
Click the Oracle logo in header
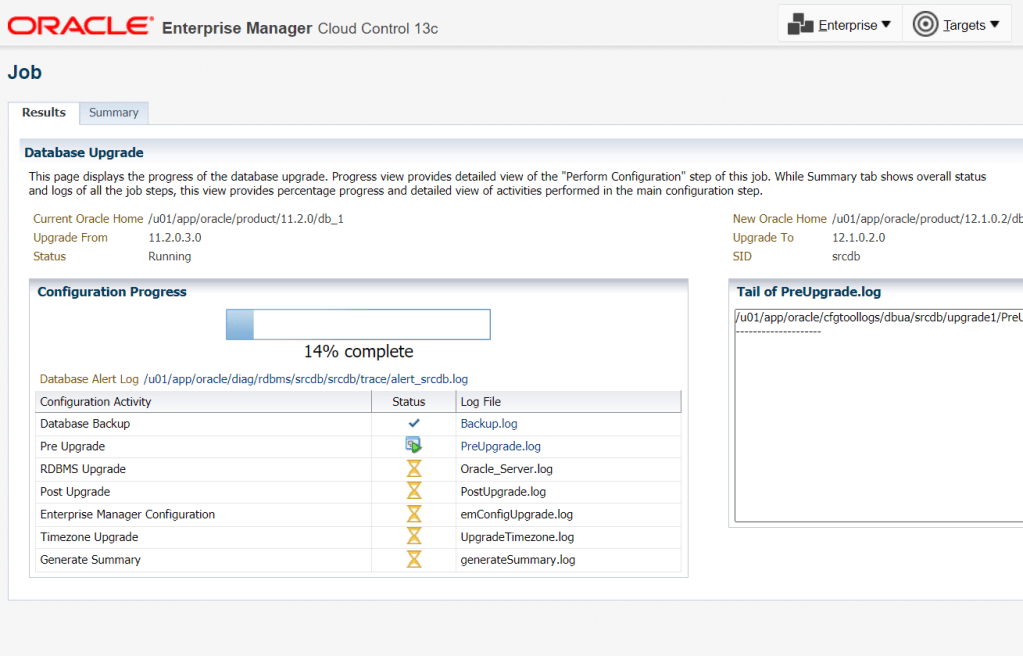81,26
